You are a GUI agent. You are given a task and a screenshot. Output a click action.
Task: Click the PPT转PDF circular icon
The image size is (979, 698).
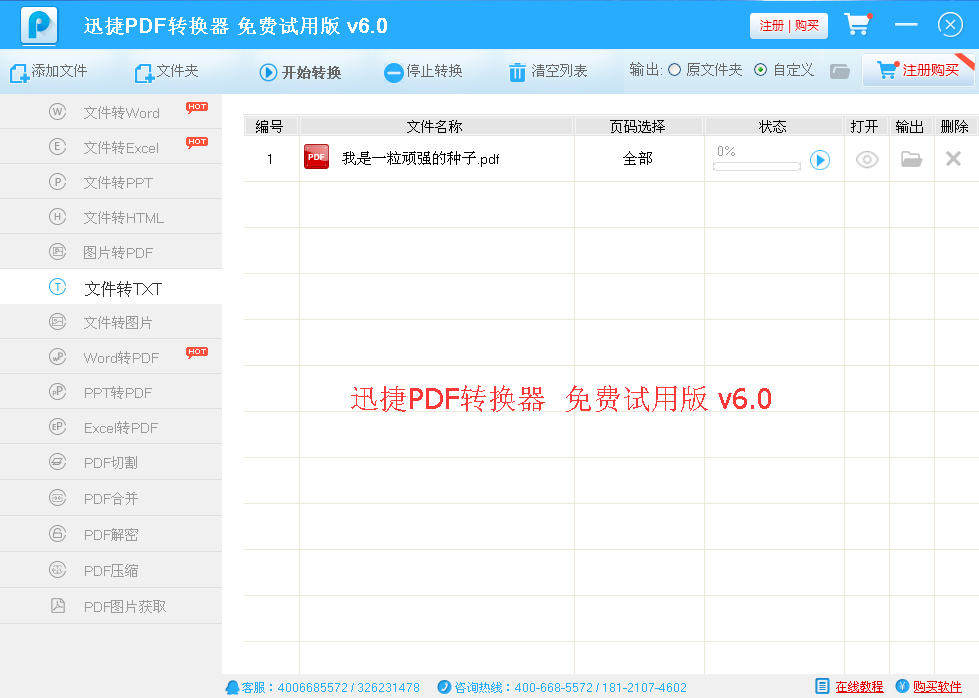[x=57, y=391]
